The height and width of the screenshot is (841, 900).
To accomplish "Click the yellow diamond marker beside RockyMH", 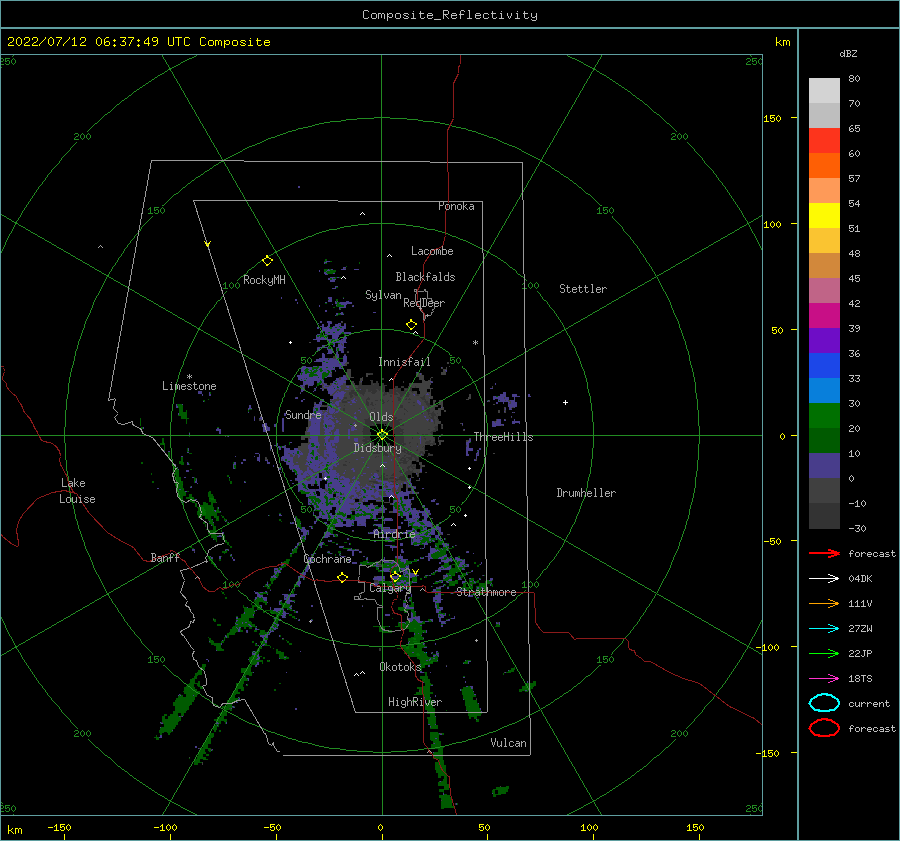I will [x=267, y=261].
